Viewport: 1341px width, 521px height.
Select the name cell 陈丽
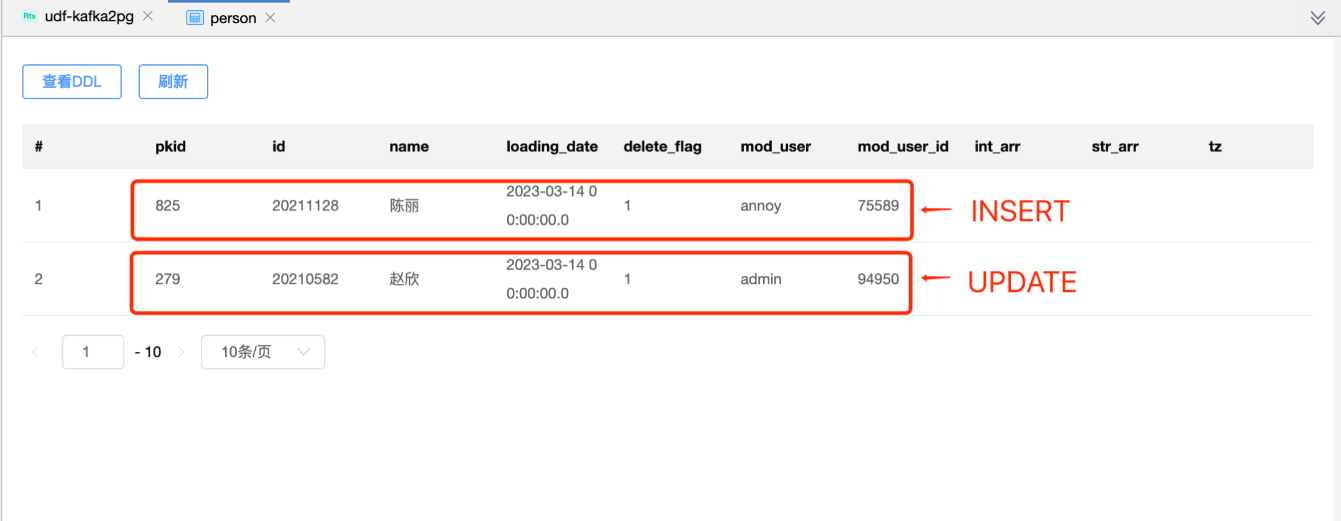tap(404, 206)
